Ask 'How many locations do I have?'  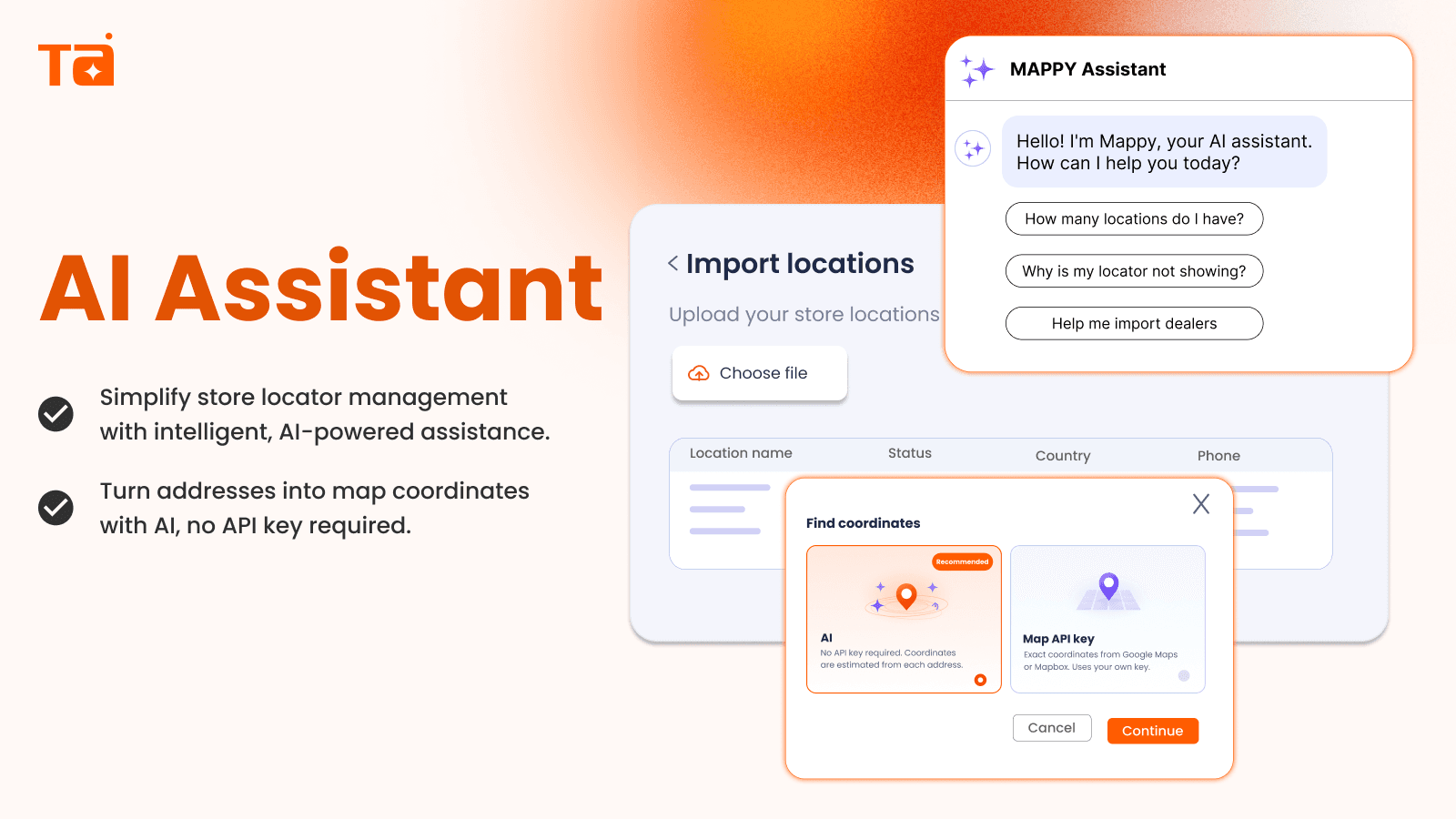coord(1134,218)
